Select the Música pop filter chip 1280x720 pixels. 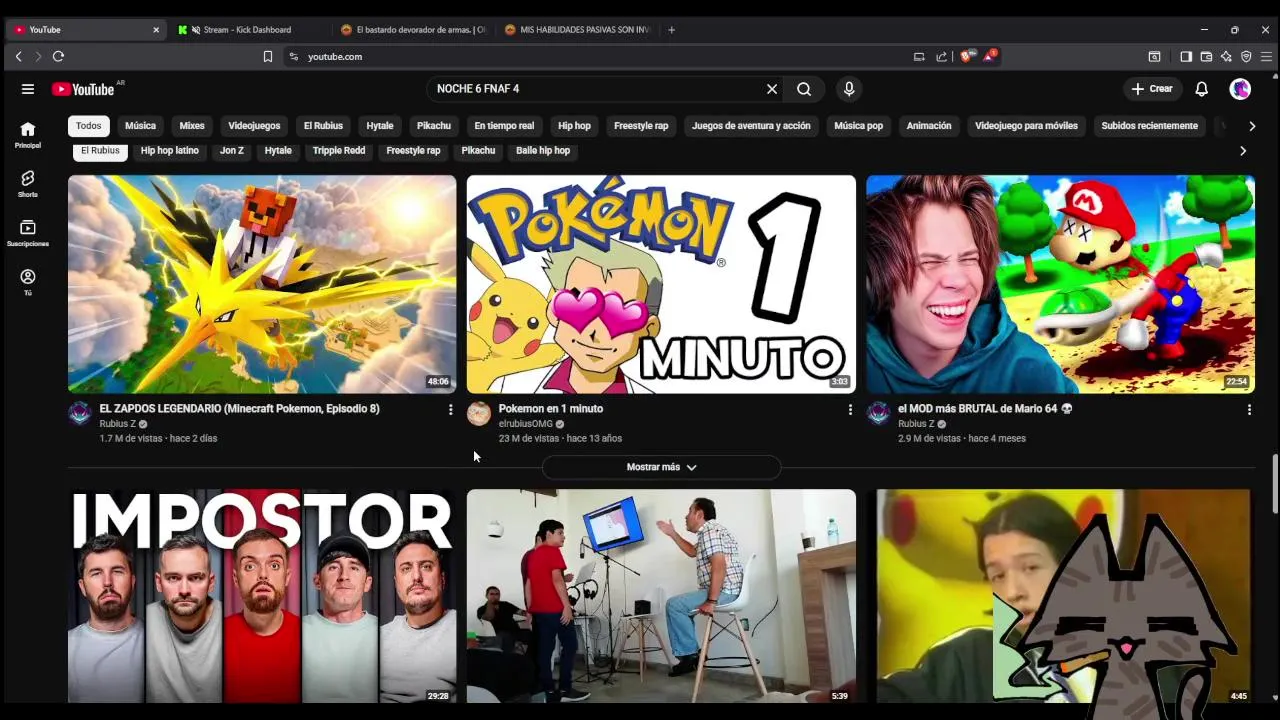pyautogui.click(x=859, y=126)
